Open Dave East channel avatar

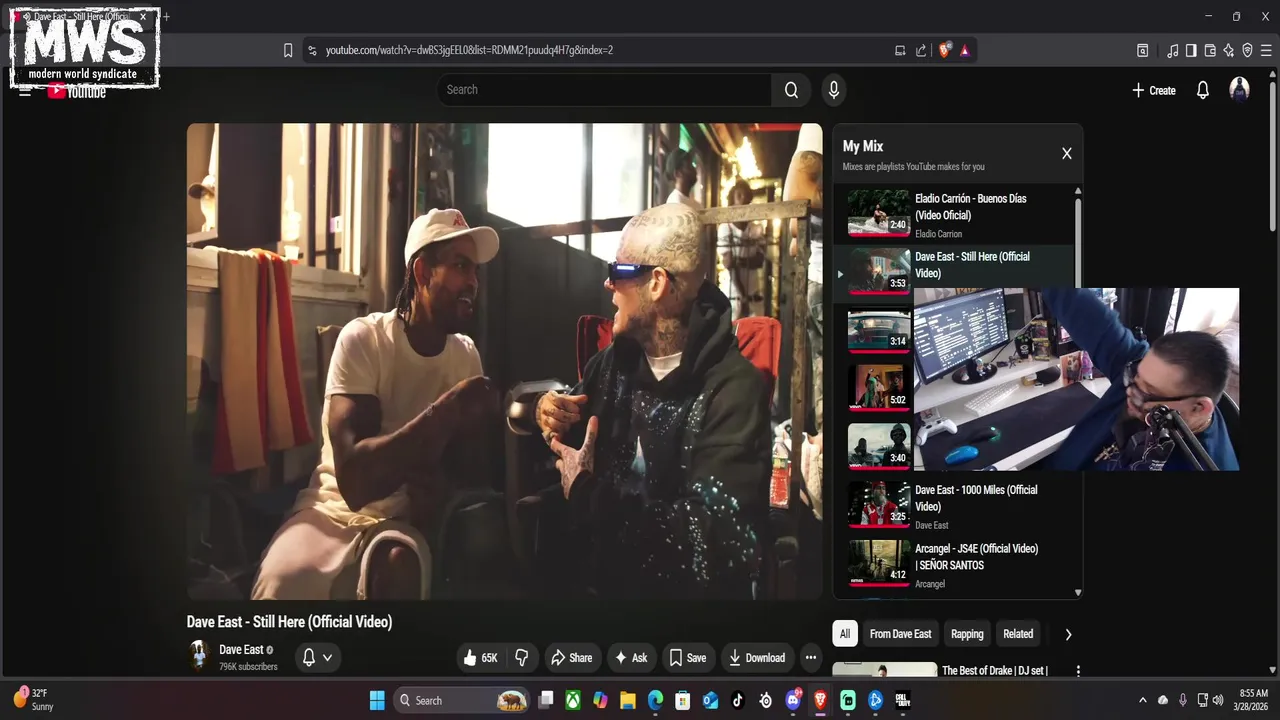(x=199, y=656)
